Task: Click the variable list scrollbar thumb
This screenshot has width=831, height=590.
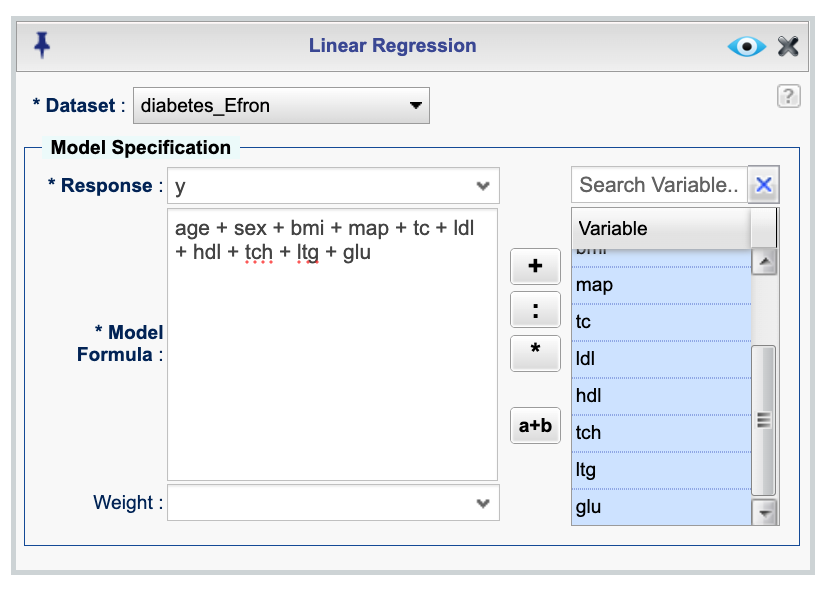Action: (x=764, y=420)
